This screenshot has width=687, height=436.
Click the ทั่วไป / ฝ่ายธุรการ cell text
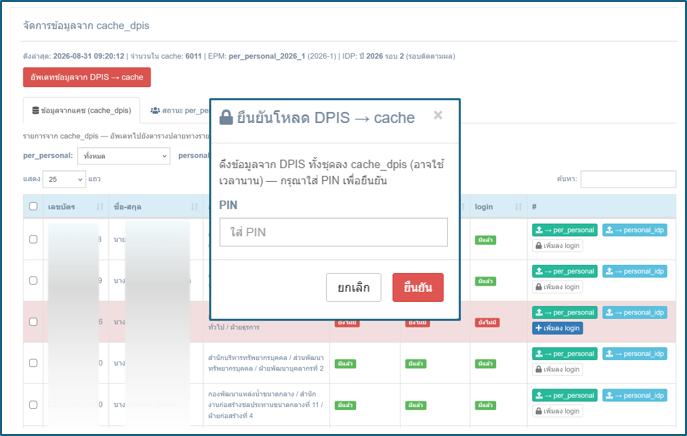234,327
